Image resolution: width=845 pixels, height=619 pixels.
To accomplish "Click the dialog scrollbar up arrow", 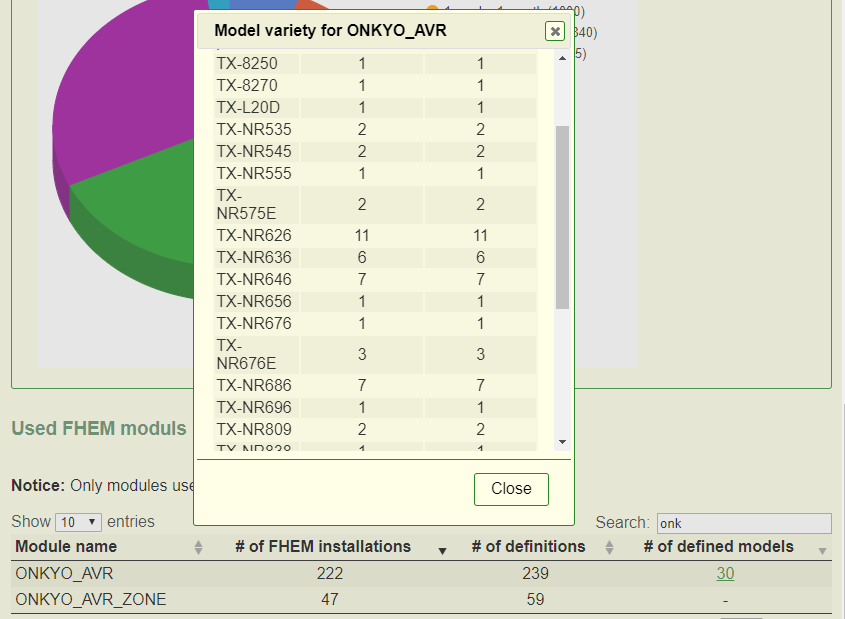I will point(563,58).
